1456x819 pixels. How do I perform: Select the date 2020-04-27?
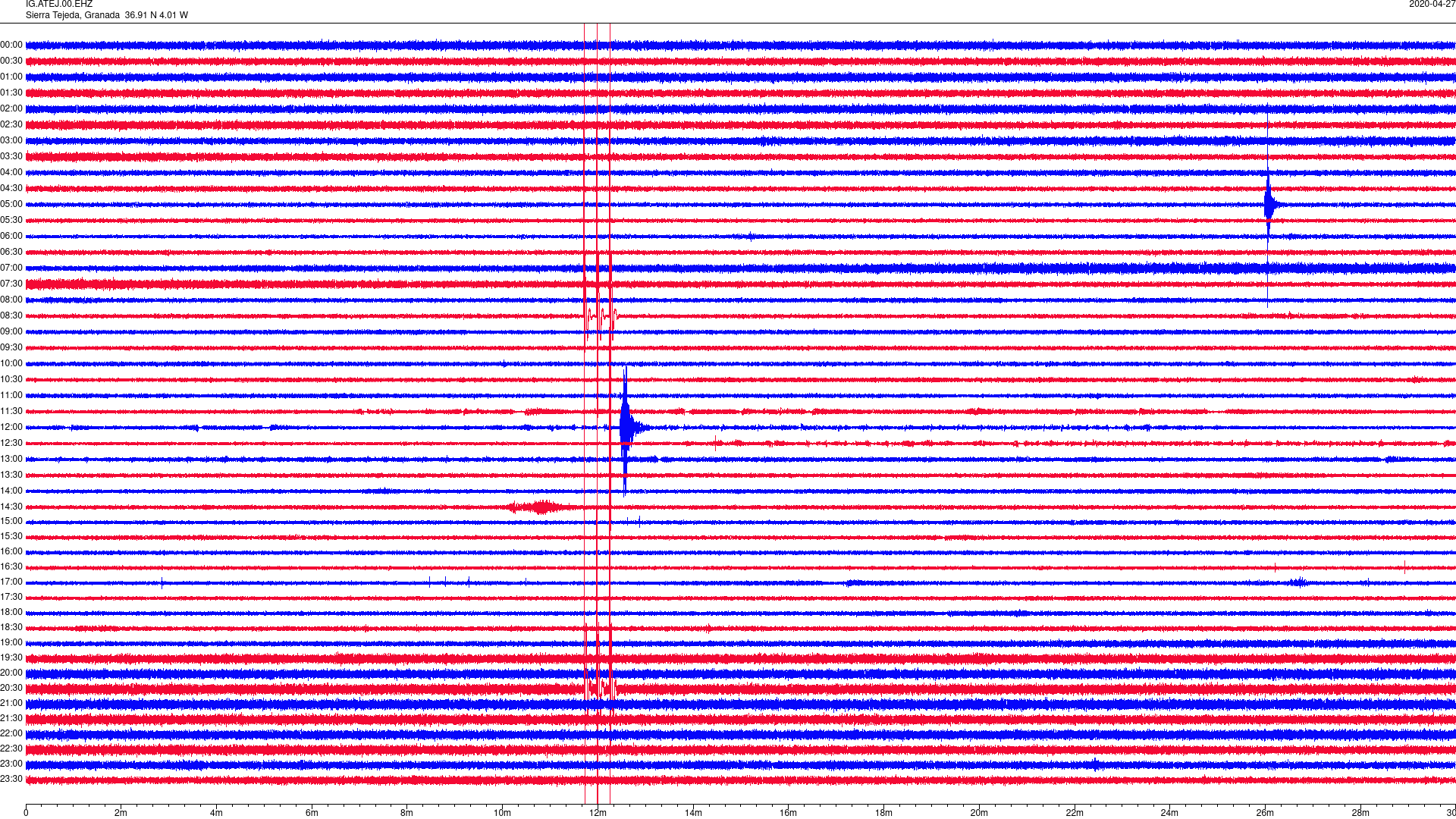(x=1432, y=5)
